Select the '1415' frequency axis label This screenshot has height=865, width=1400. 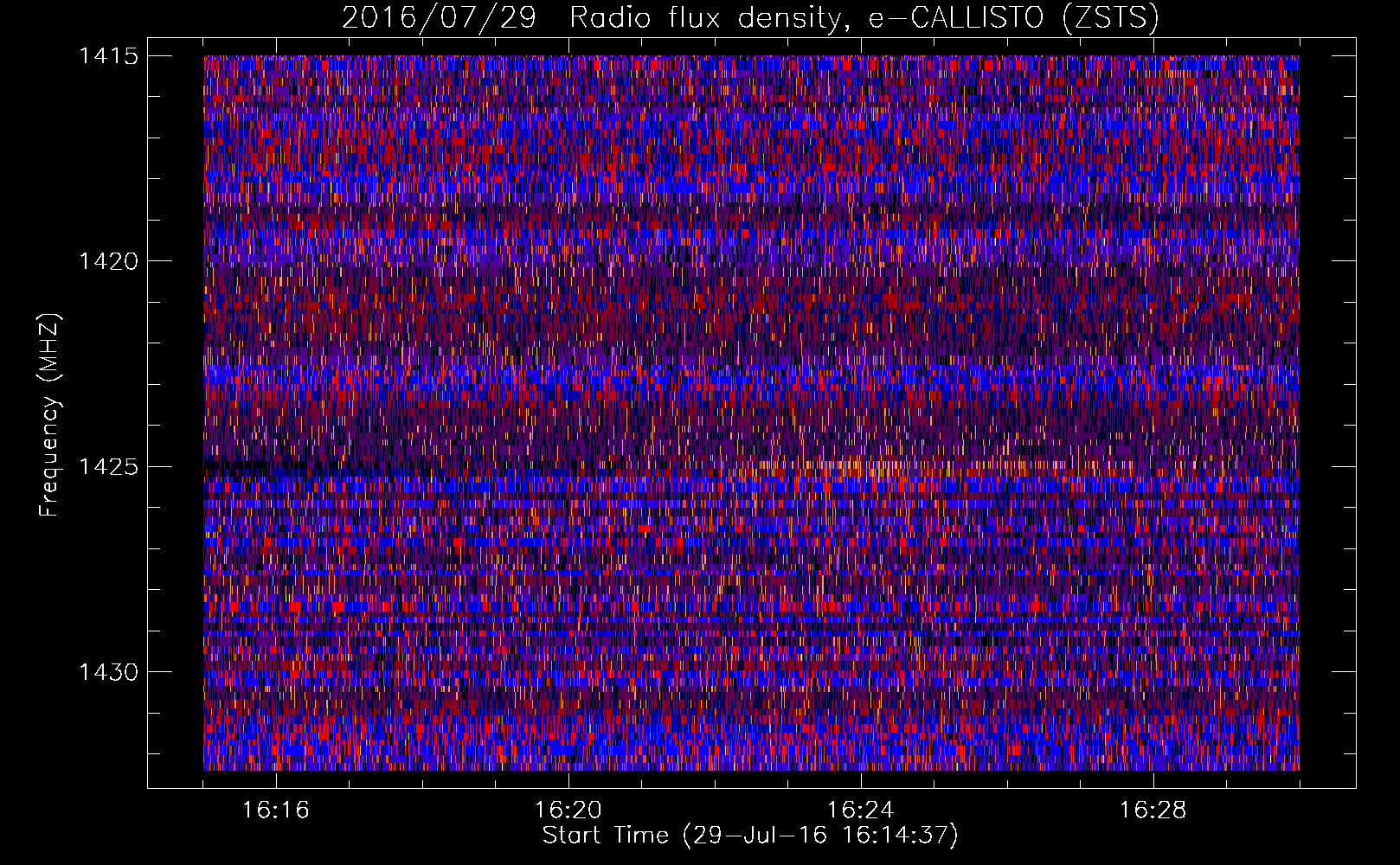[x=108, y=56]
